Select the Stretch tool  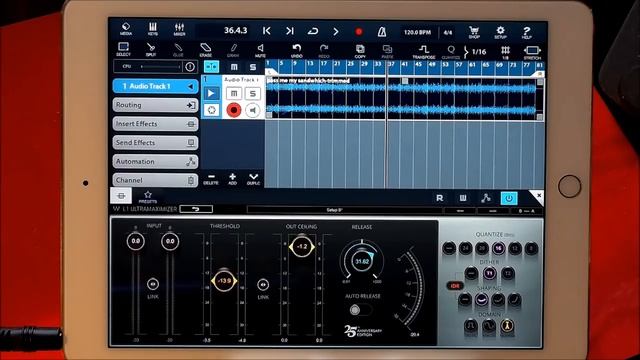(x=532, y=52)
